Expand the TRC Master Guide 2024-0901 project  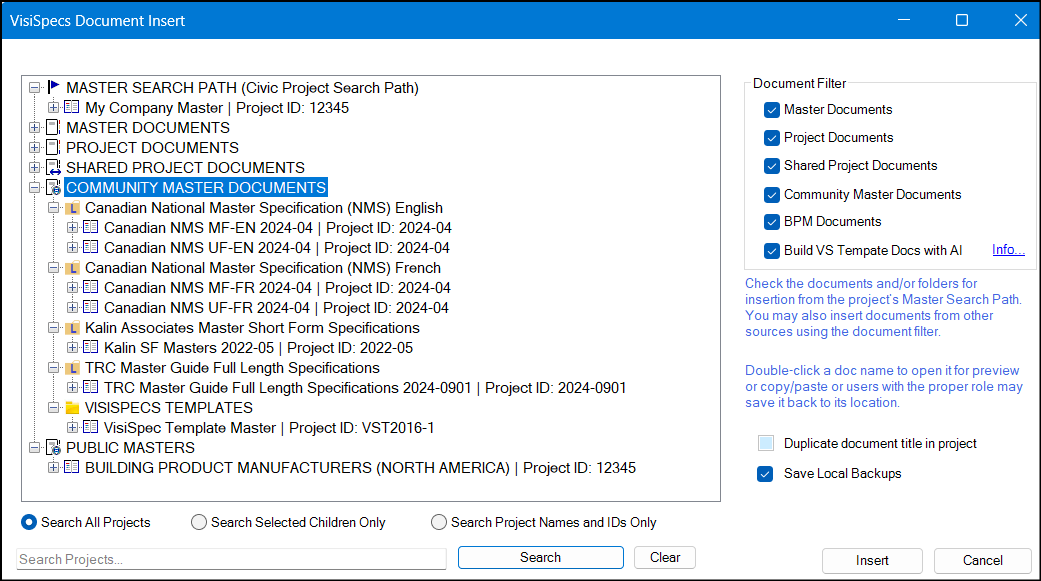(72, 388)
